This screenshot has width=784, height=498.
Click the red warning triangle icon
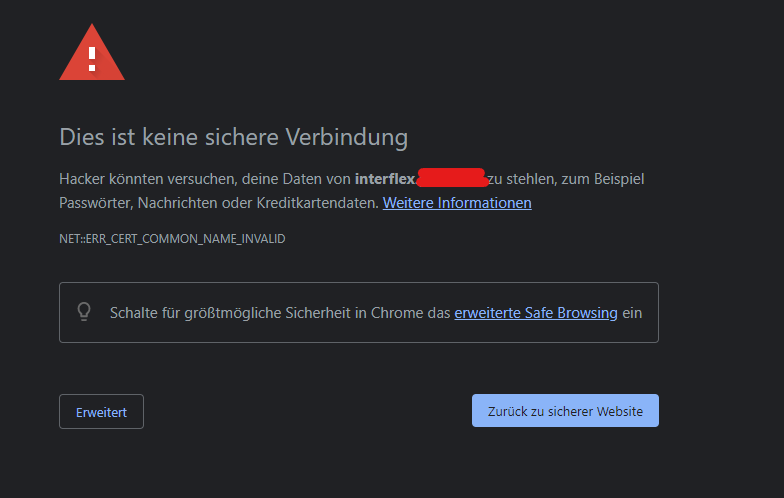tap(92, 53)
